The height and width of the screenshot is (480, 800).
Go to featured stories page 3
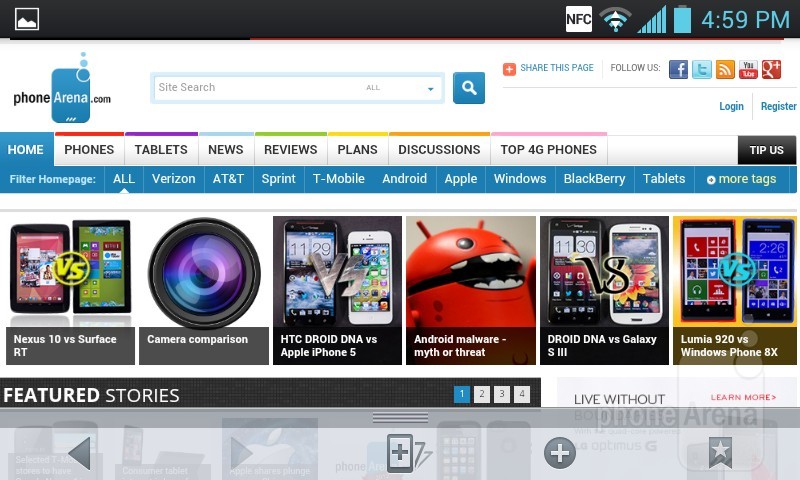click(502, 394)
